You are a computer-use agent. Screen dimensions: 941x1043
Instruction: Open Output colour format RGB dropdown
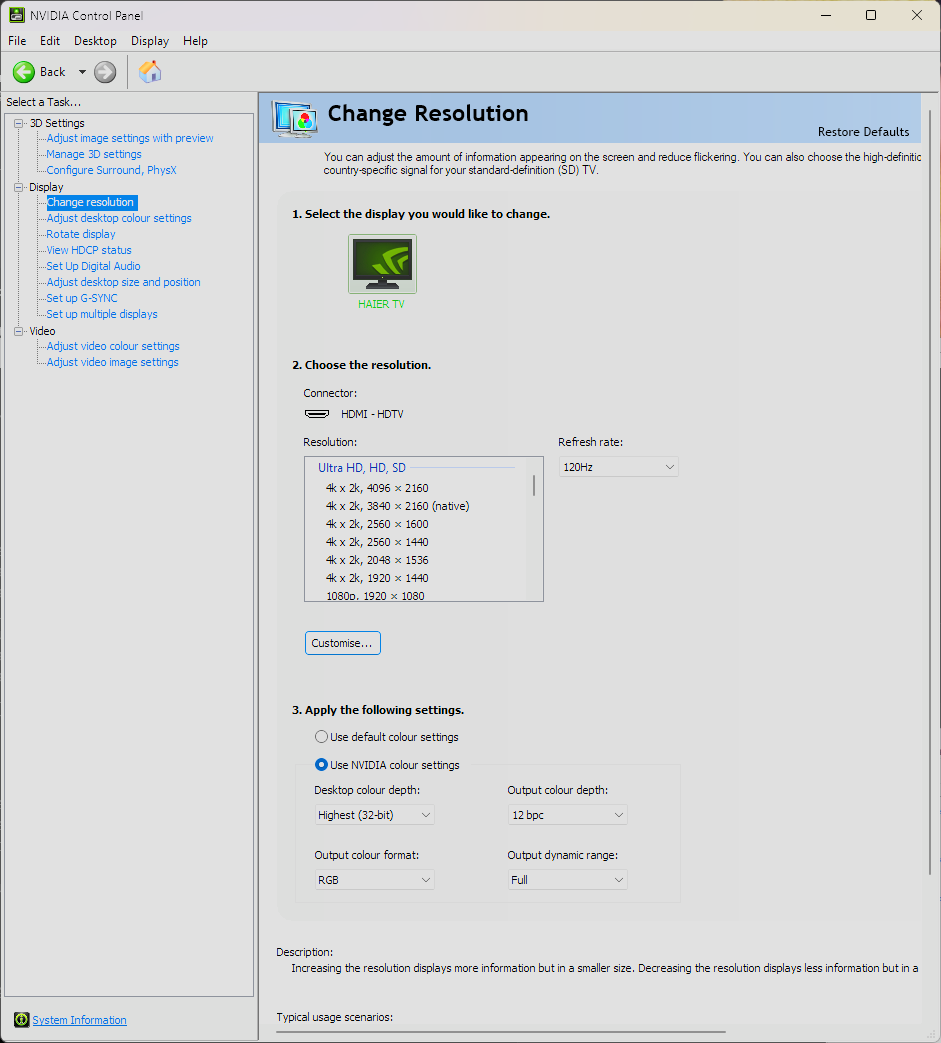[x=374, y=880]
